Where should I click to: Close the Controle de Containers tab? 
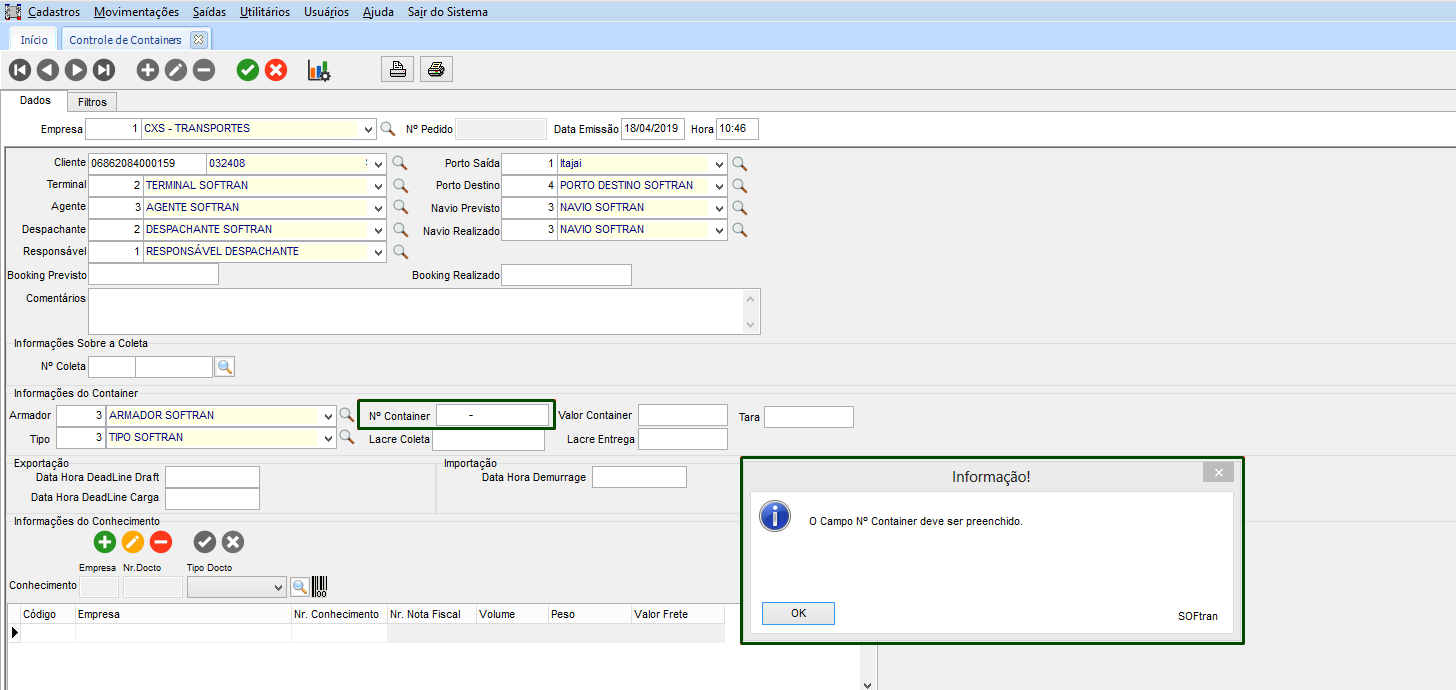198,40
